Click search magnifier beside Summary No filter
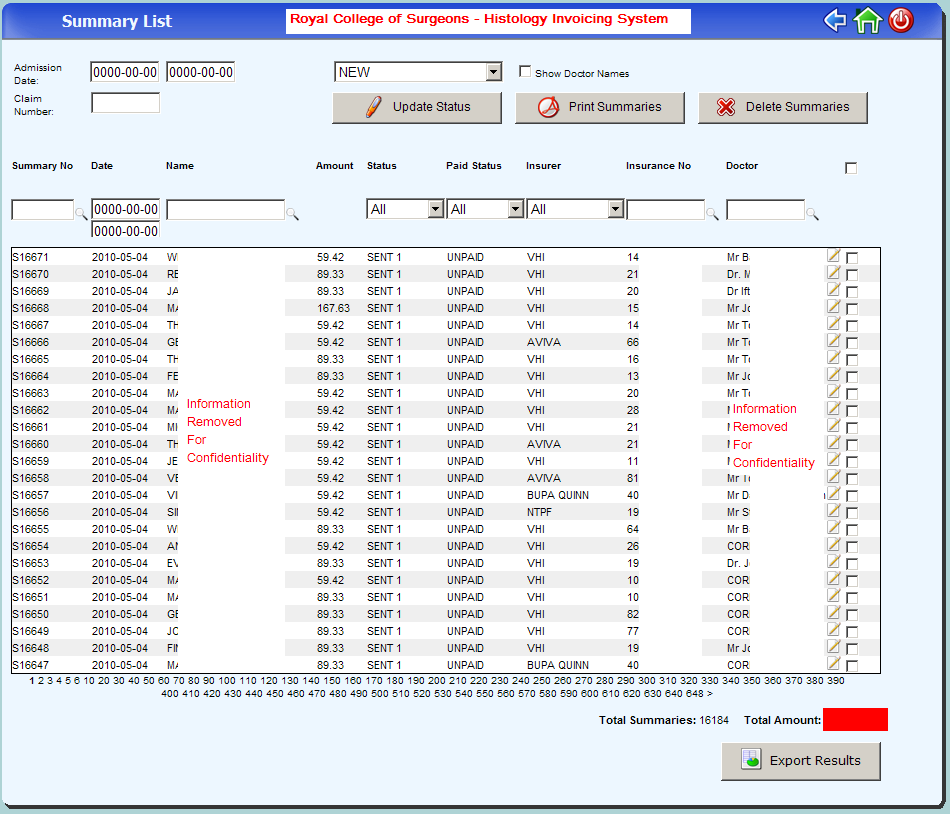Screen dimensions: 950x814 81,212
